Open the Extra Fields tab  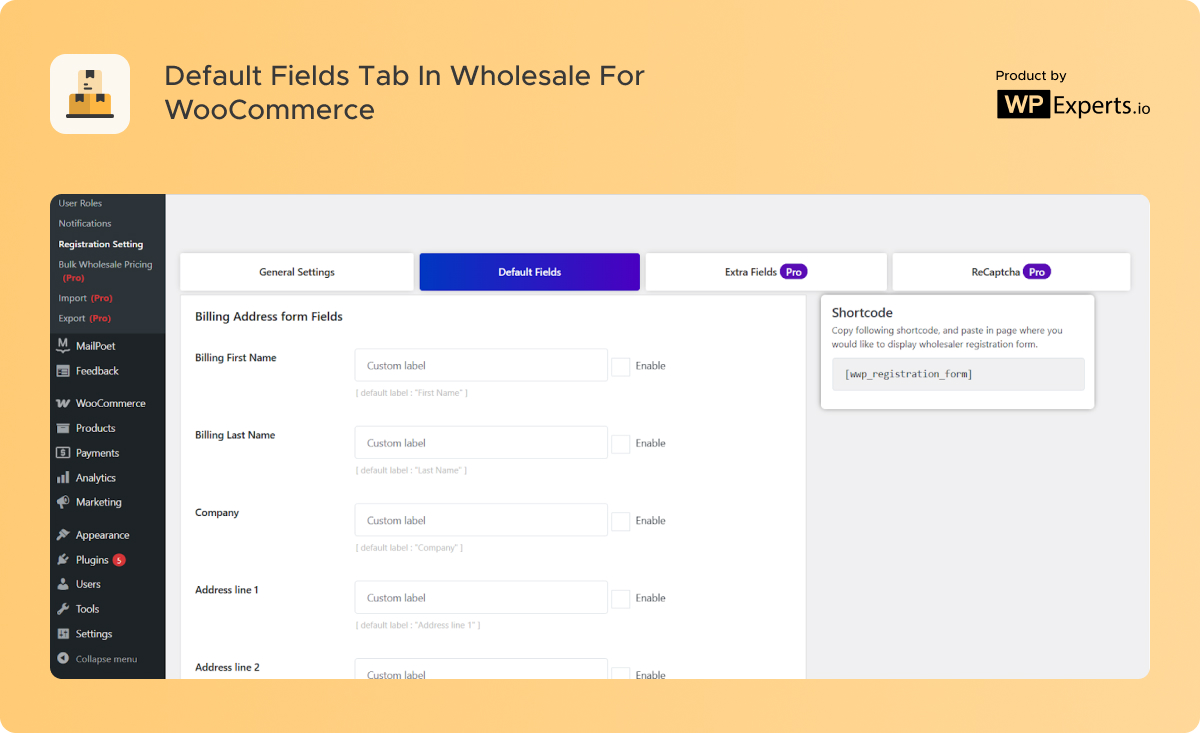[x=766, y=272]
